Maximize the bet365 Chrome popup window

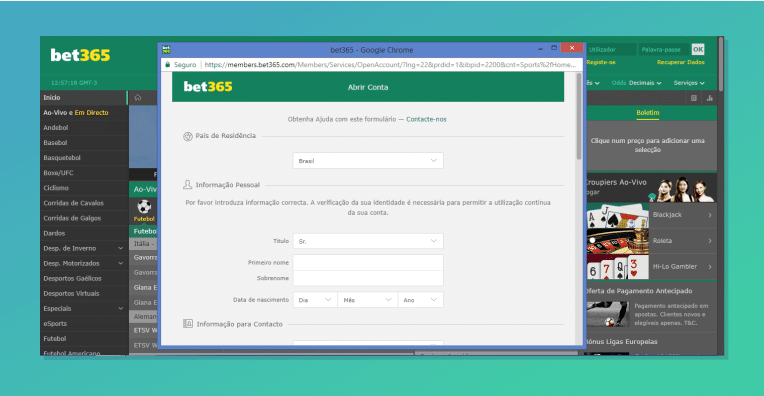click(x=554, y=48)
